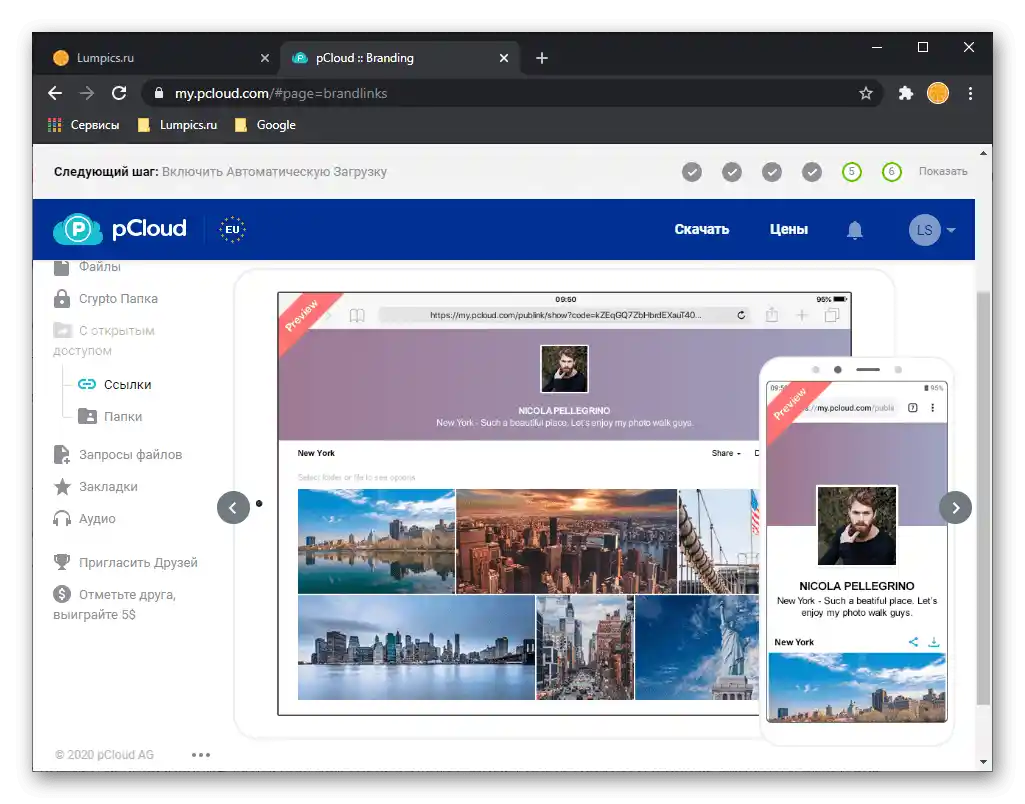The image size is (1025, 804).
Task: Click the Statue of Liberty photo
Action: (697, 647)
